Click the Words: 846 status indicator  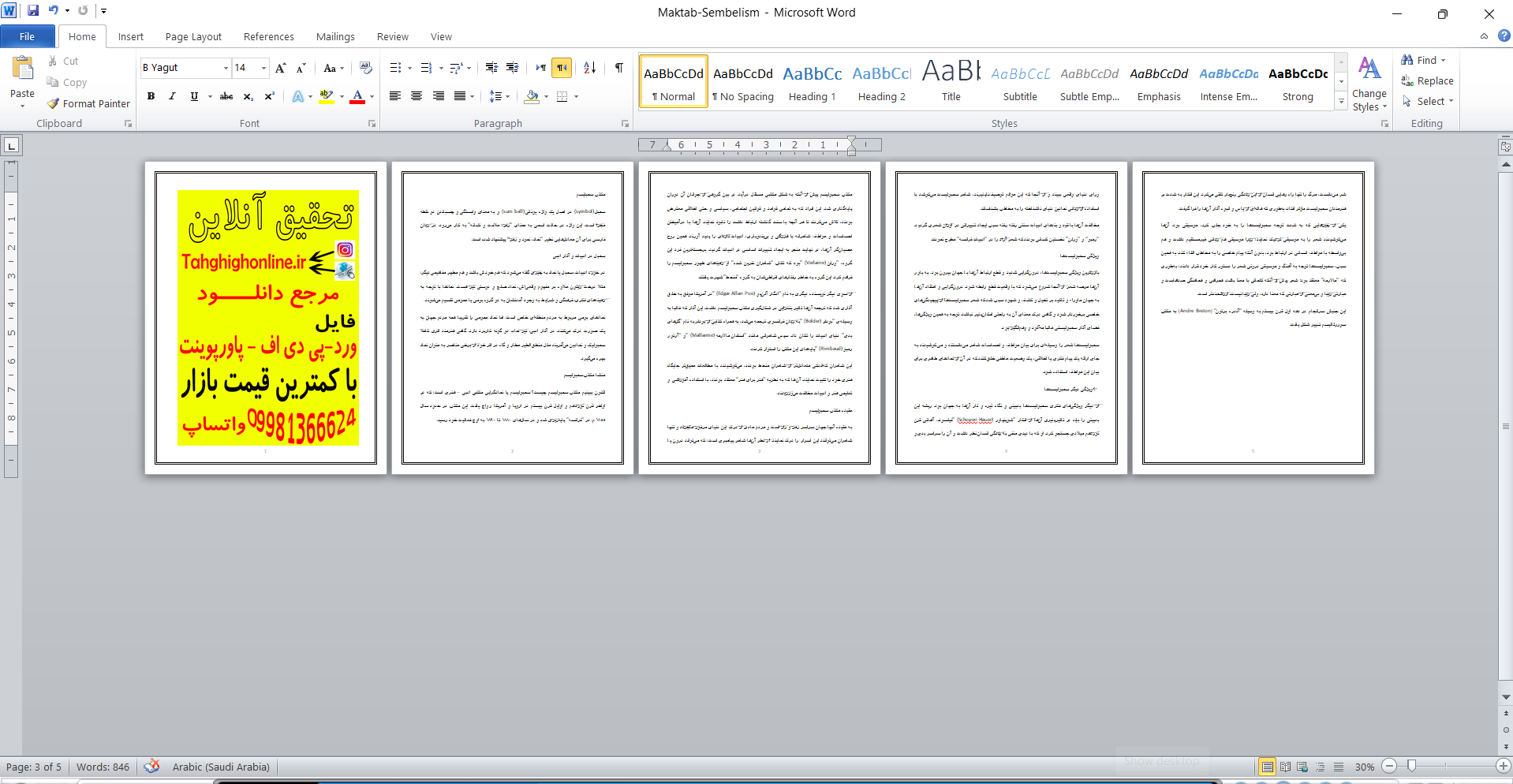[103, 767]
